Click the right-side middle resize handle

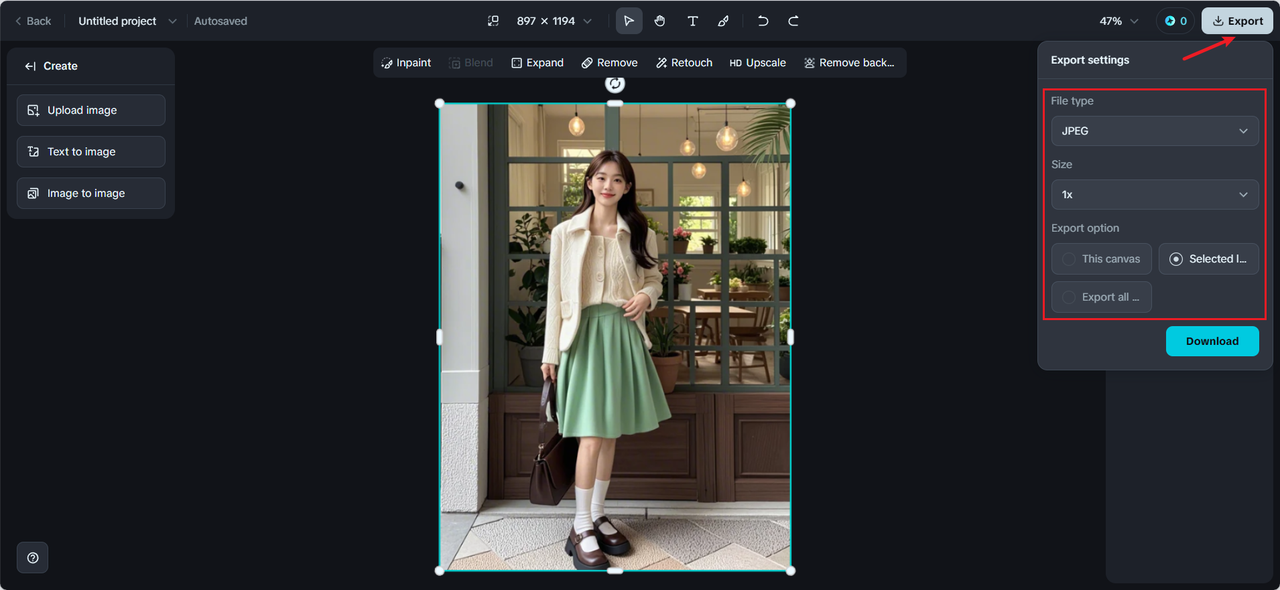(791, 337)
